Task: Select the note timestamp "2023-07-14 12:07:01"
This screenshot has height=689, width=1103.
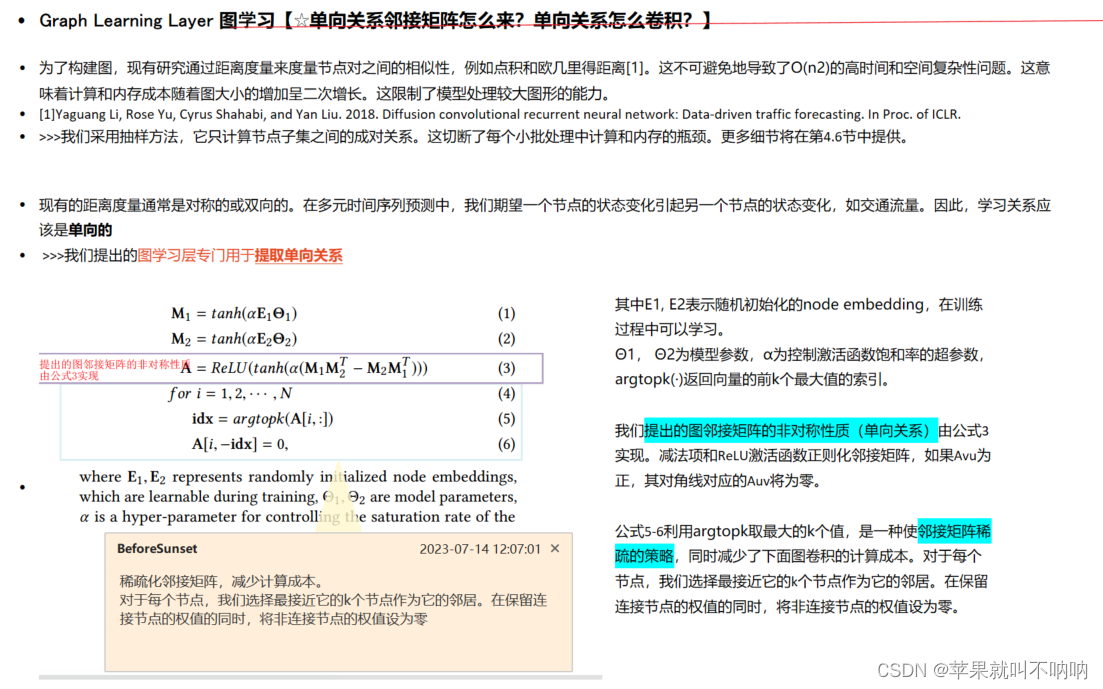Action: pyautogui.click(x=480, y=549)
